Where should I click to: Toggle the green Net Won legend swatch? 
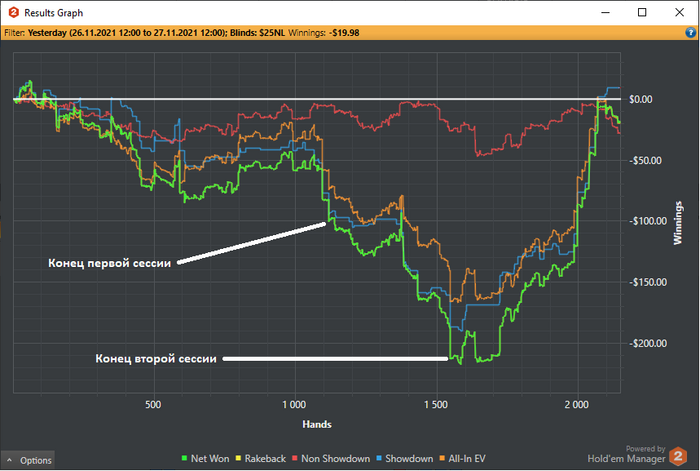[x=184, y=458]
